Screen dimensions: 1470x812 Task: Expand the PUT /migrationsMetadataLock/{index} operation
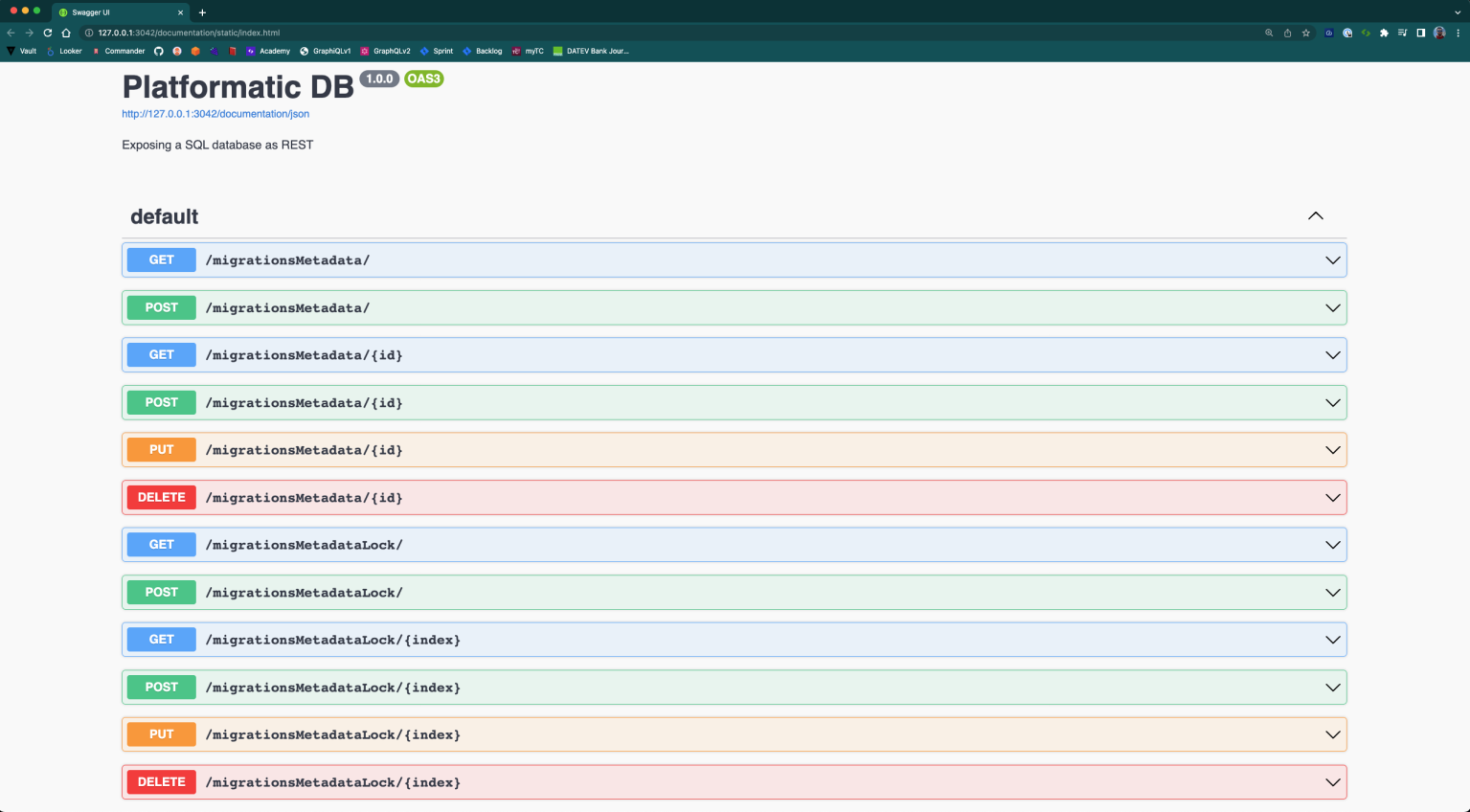[x=1332, y=734]
